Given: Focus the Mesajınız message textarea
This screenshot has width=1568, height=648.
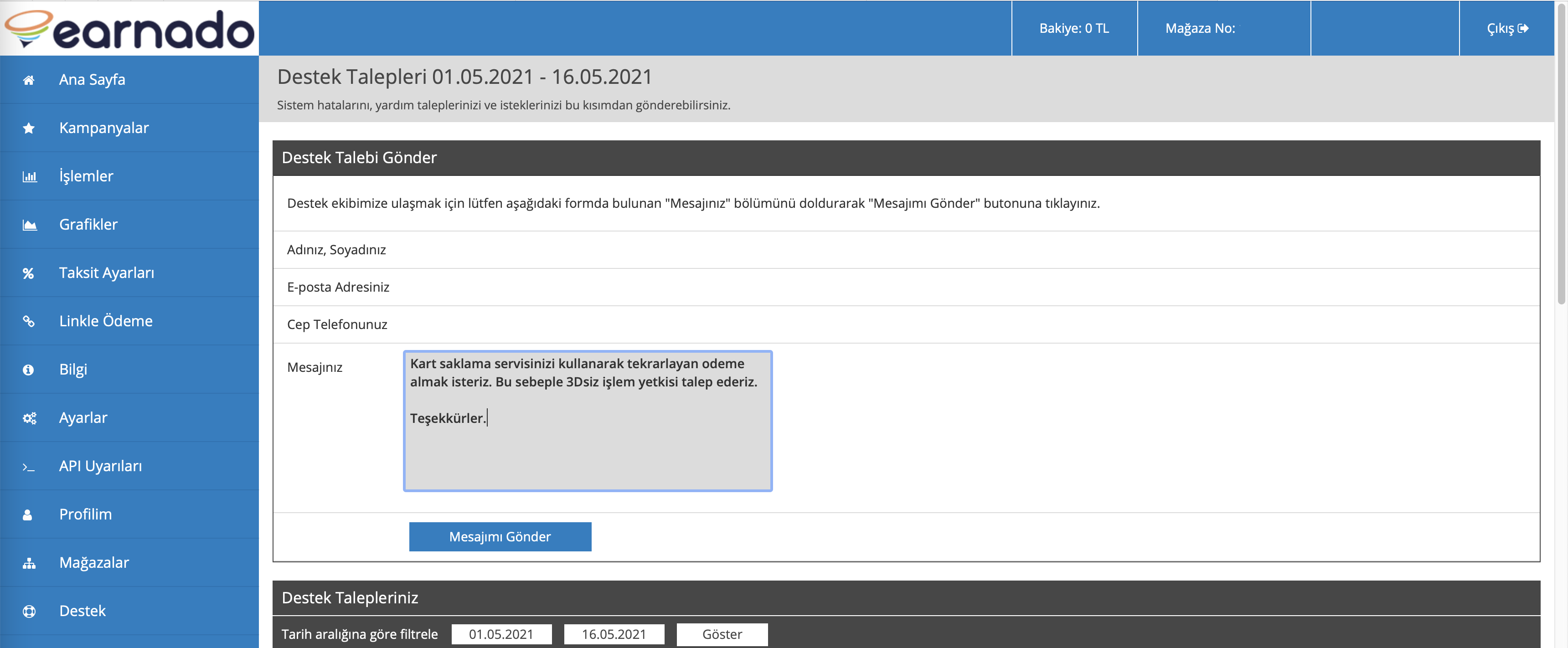Looking at the screenshot, I should 588,421.
